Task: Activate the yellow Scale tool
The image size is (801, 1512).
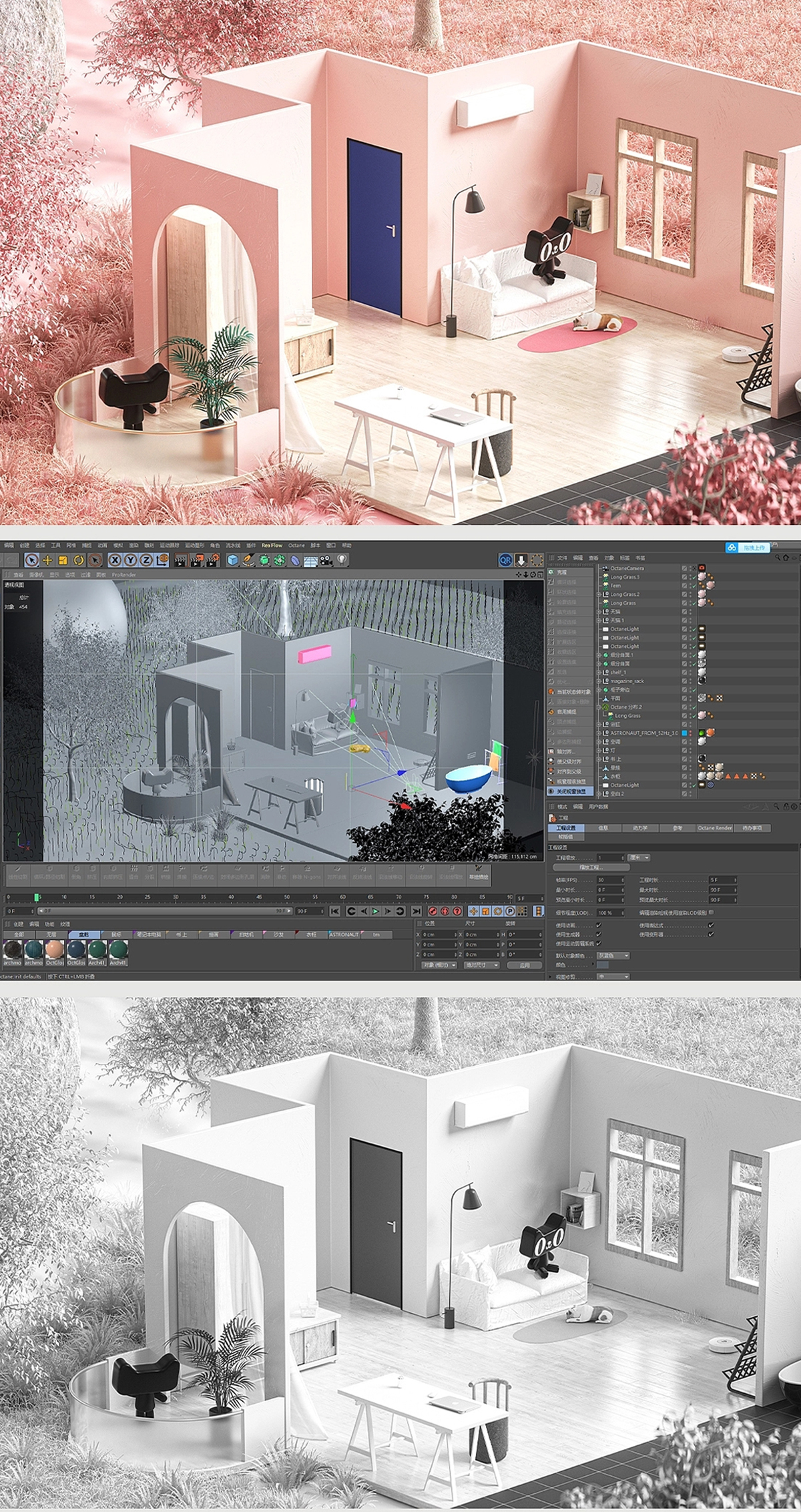Action: pos(63,560)
